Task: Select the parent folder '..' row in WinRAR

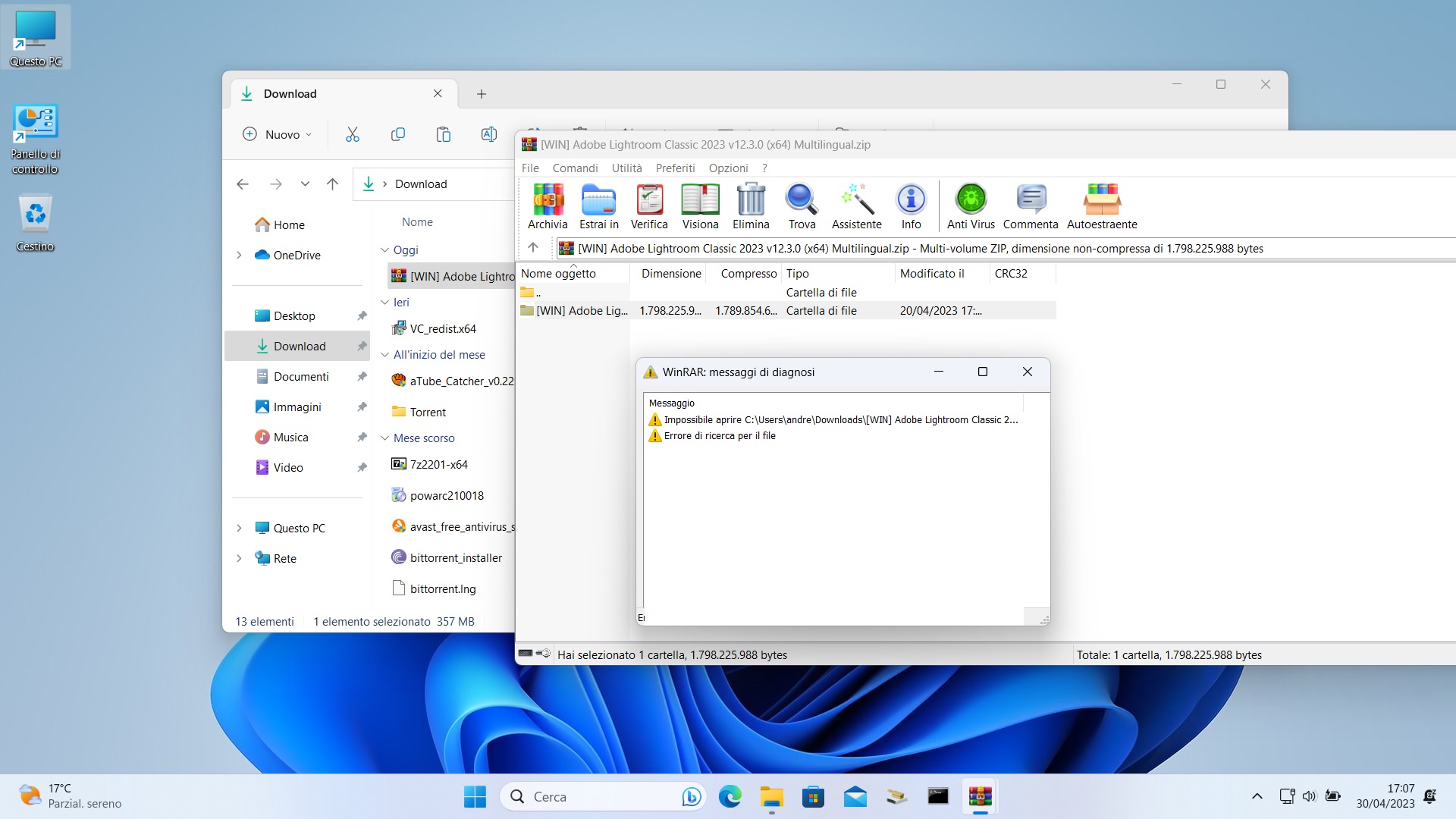Action: point(786,292)
